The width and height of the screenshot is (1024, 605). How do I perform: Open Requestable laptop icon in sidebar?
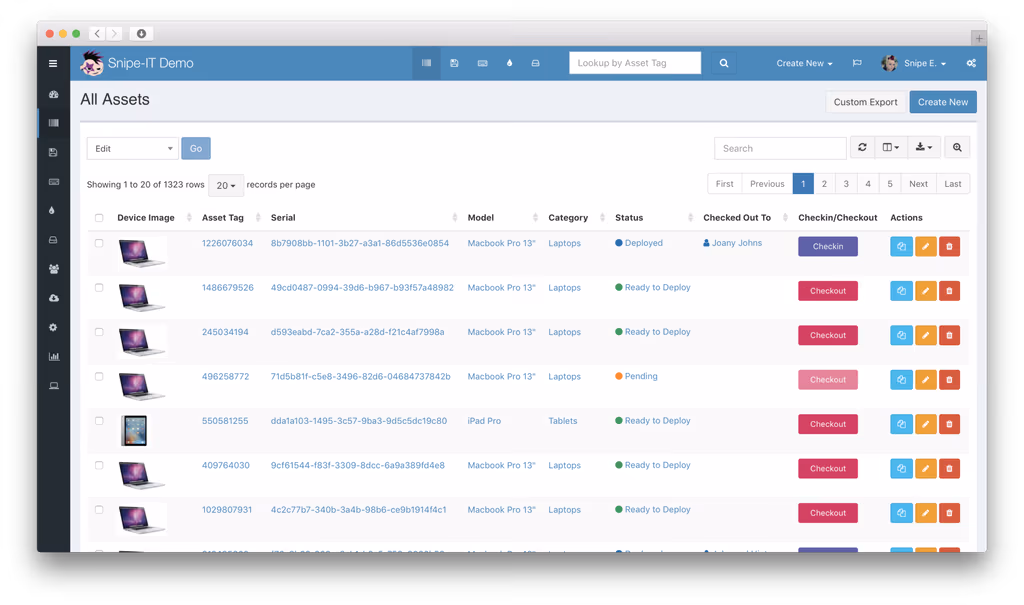54,385
